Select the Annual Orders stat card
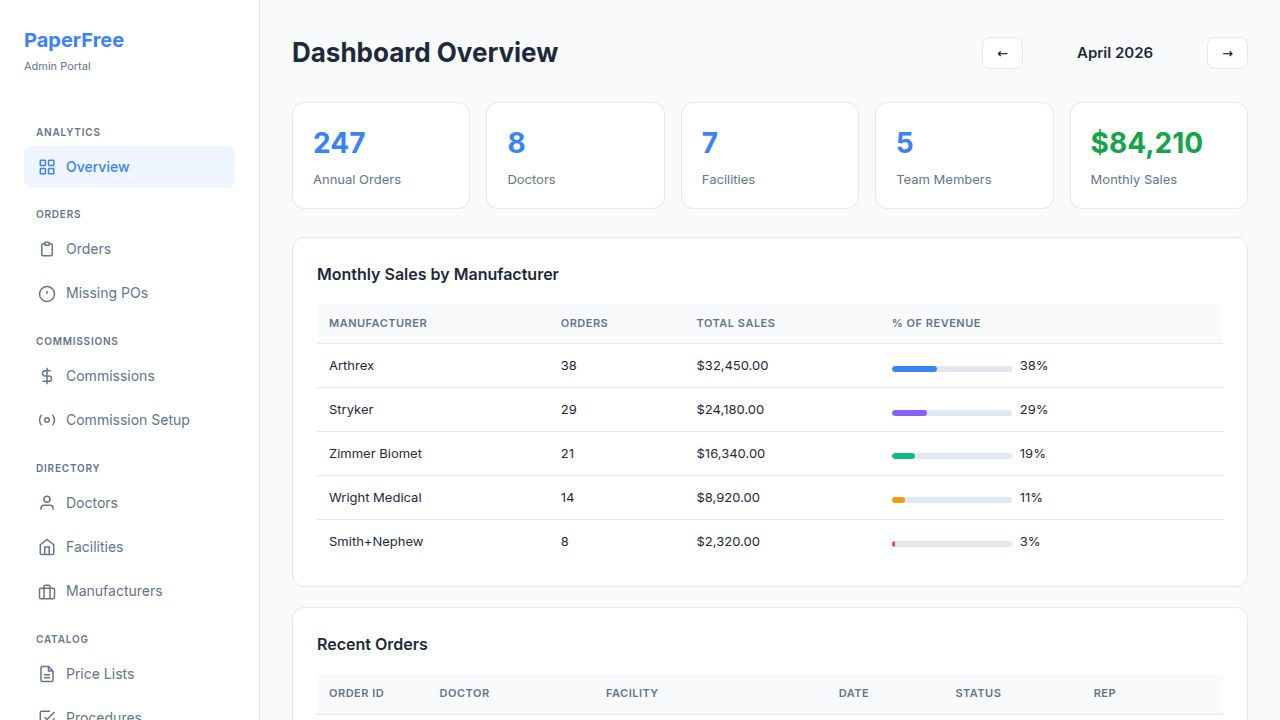Image resolution: width=1280 pixels, height=720 pixels. (381, 155)
